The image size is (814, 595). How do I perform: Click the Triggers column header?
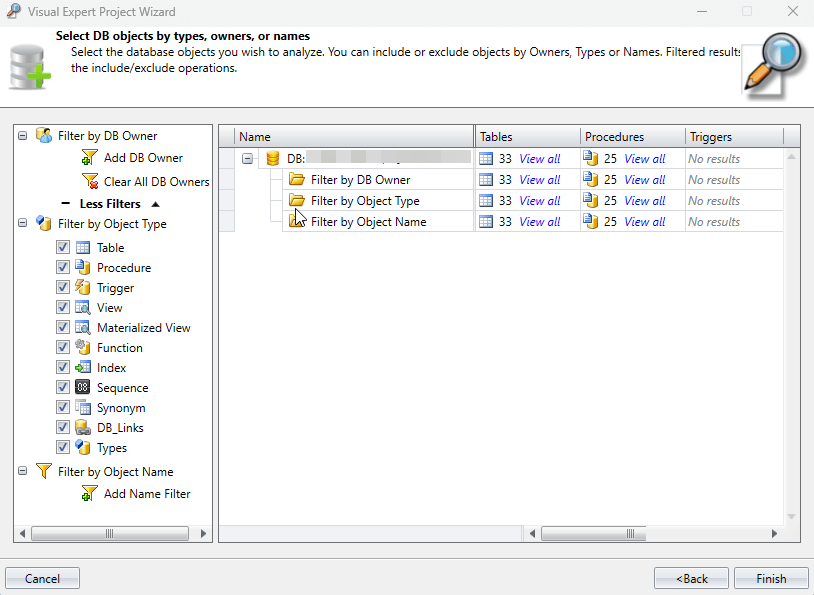(x=734, y=137)
